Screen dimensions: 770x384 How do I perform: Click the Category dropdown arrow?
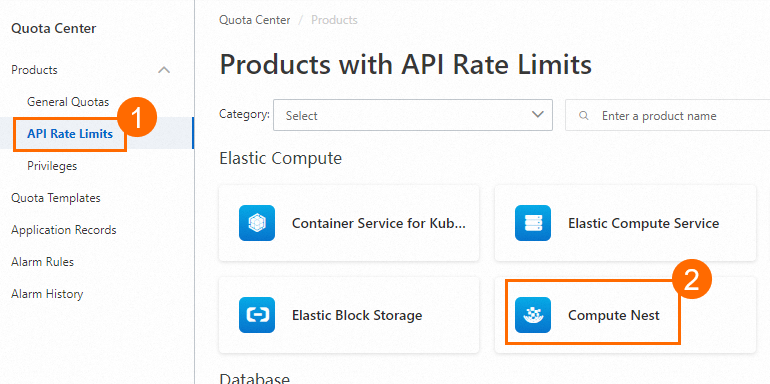coord(538,115)
